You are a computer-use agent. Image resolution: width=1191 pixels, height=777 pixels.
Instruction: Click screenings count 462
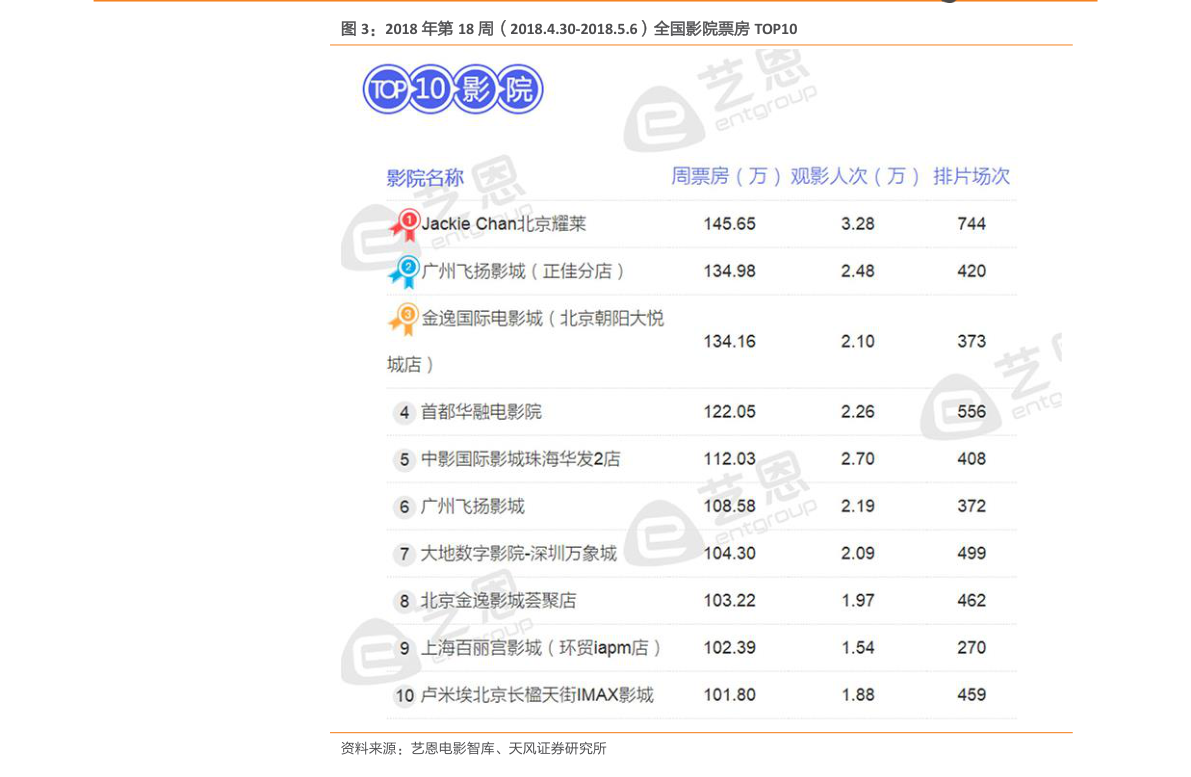pyautogui.click(x=971, y=600)
